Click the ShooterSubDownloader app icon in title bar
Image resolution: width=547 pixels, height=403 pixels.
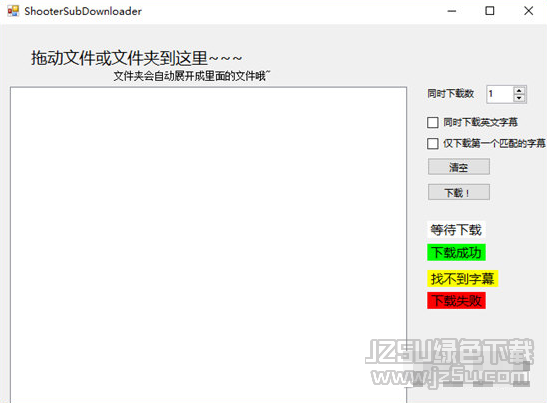13,11
